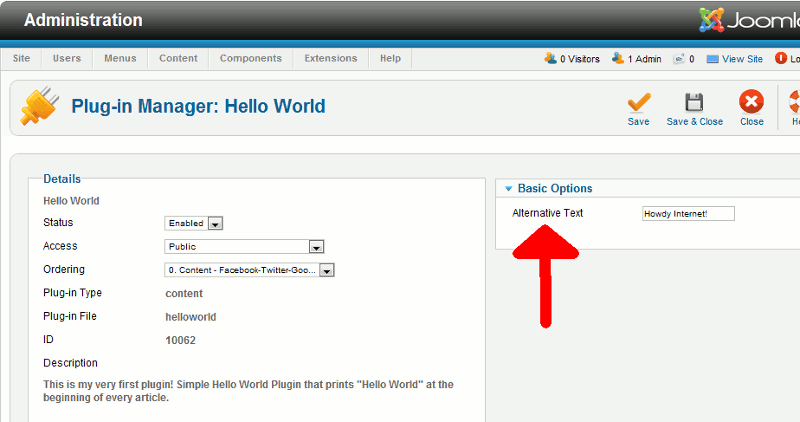Open the Help menu
This screenshot has height=422, width=800.
(x=390, y=58)
